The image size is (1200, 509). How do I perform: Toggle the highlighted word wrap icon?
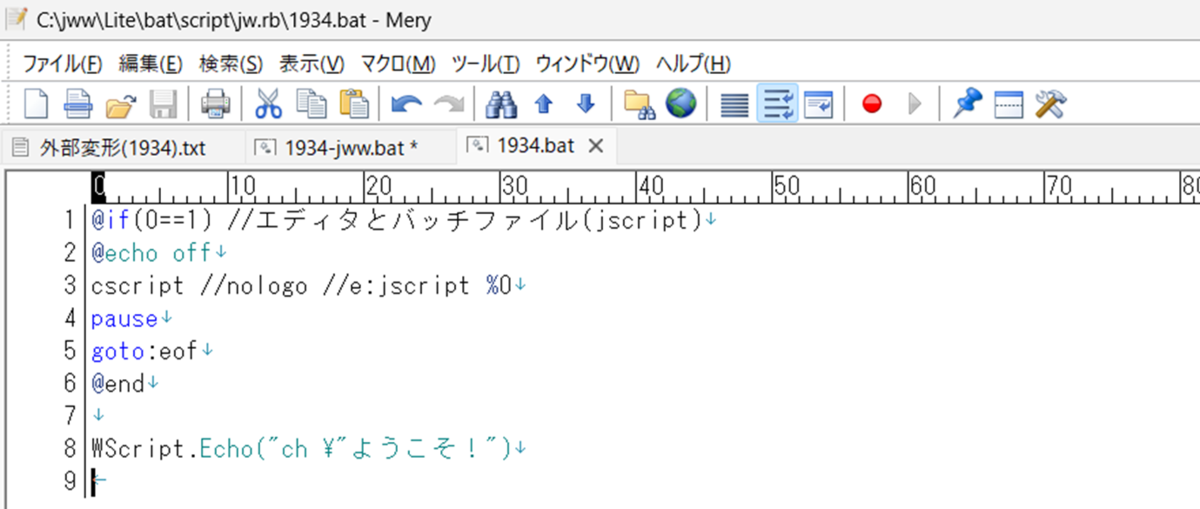[x=777, y=104]
